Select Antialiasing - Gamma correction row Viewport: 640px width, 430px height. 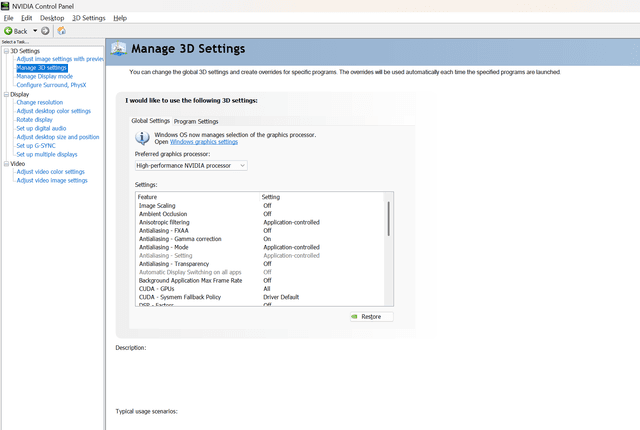[261, 239]
